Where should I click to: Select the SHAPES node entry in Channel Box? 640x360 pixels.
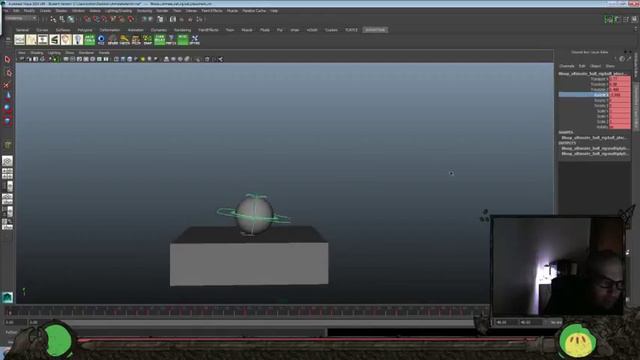594,138
